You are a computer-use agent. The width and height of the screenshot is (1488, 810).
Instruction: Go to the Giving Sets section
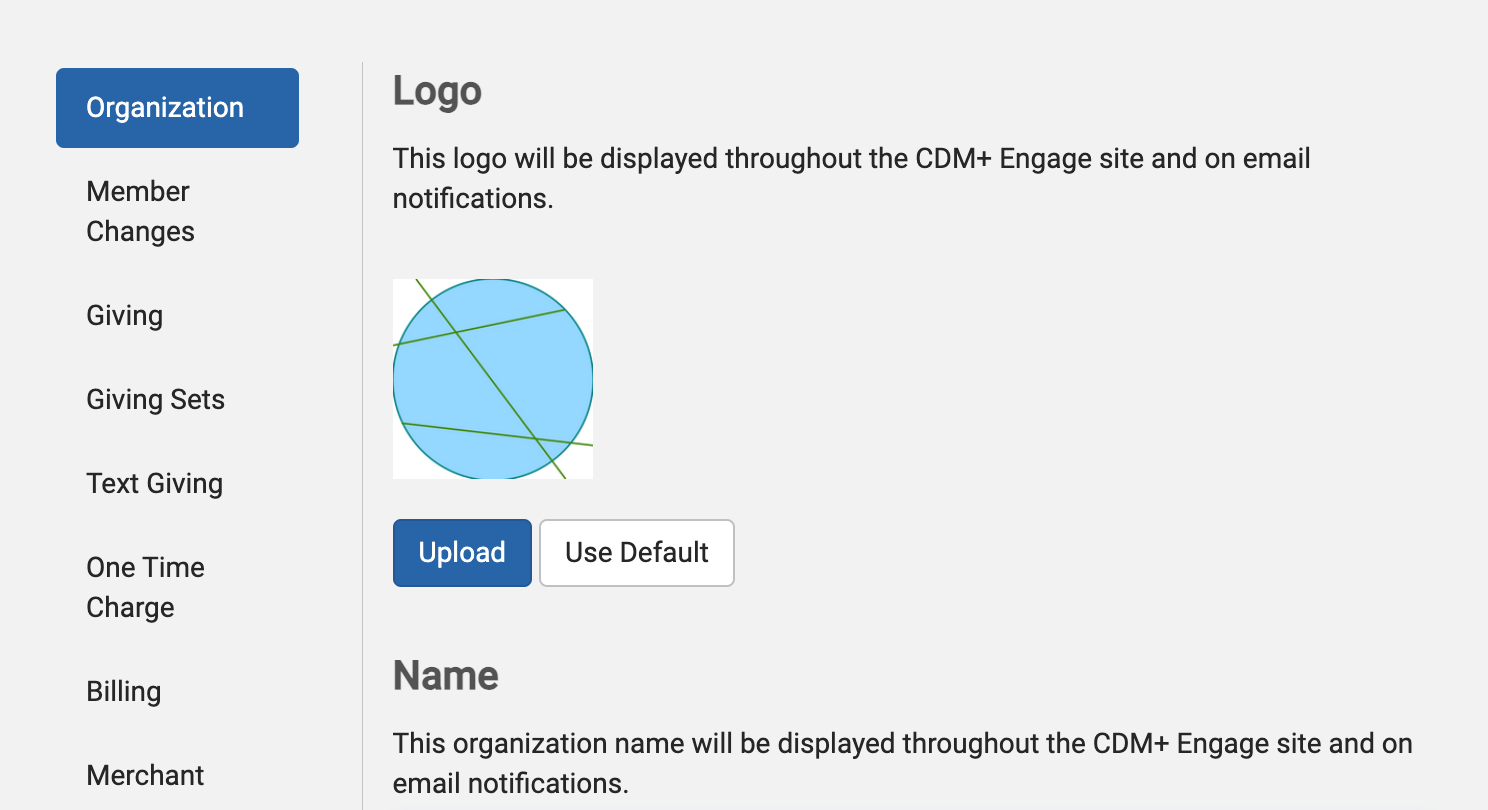click(156, 400)
